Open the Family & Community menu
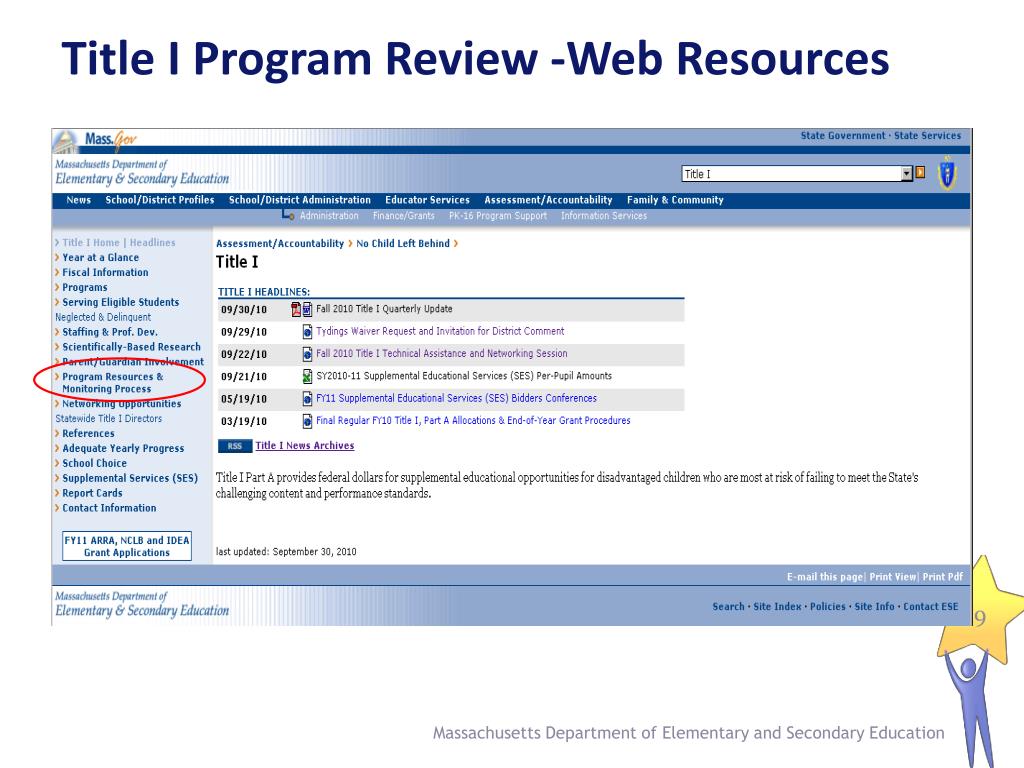 (x=675, y=200)
